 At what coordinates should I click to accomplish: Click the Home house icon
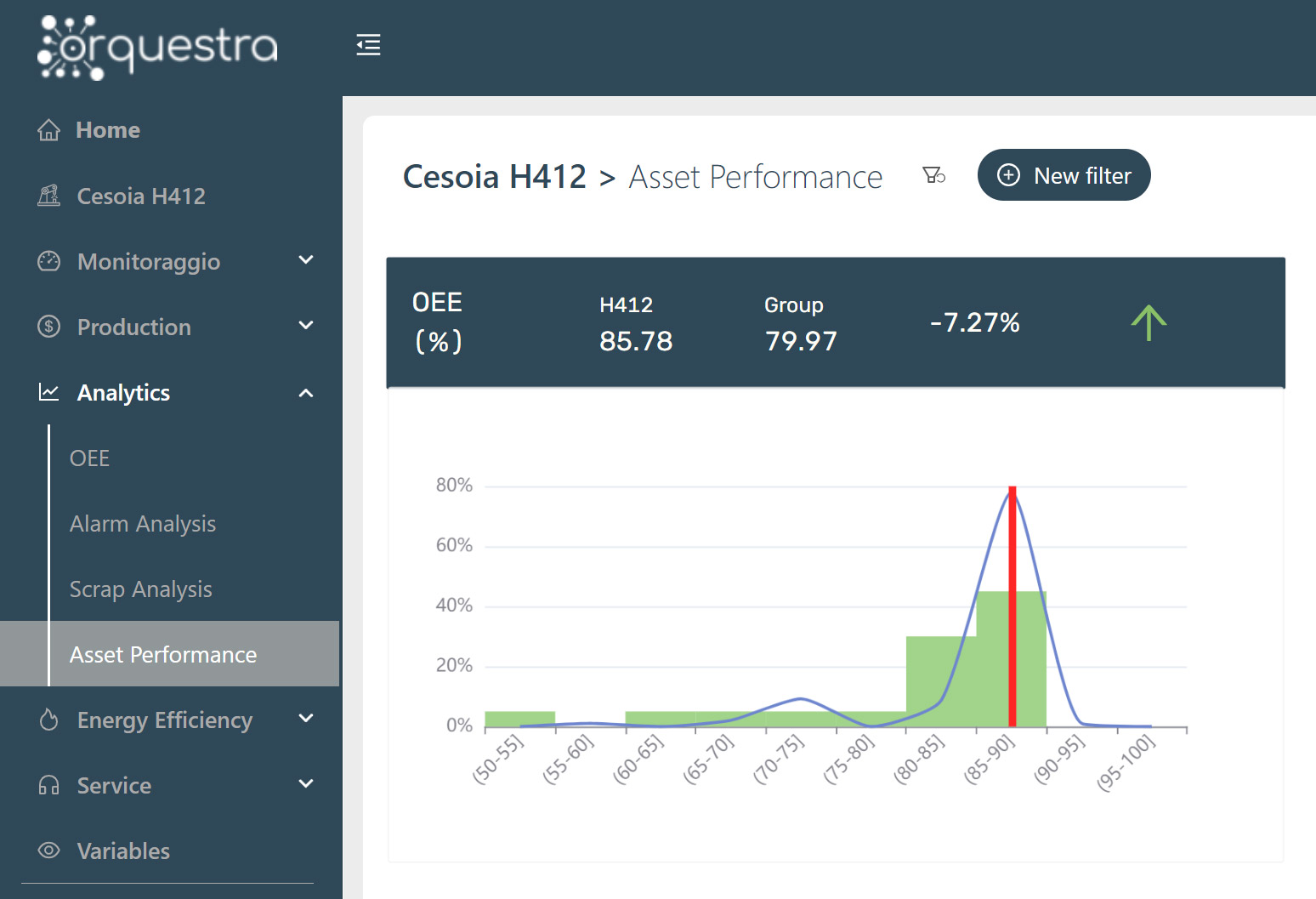click(49, 130)
